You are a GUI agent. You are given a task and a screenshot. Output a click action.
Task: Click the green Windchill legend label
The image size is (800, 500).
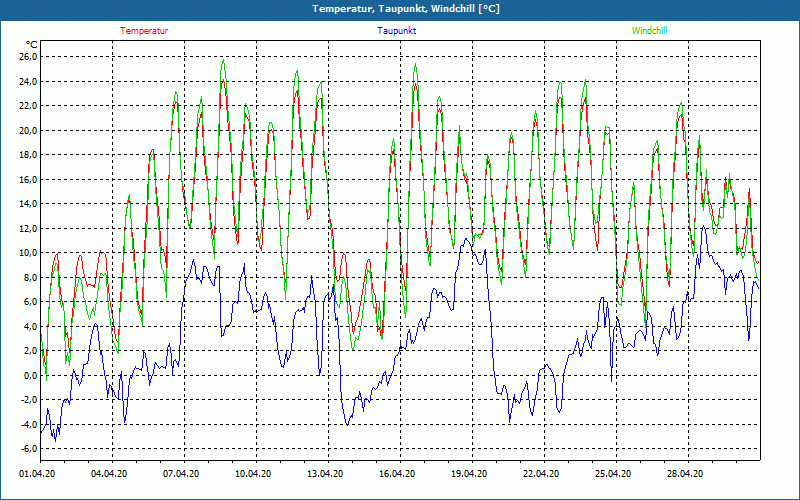coord(649,31)
